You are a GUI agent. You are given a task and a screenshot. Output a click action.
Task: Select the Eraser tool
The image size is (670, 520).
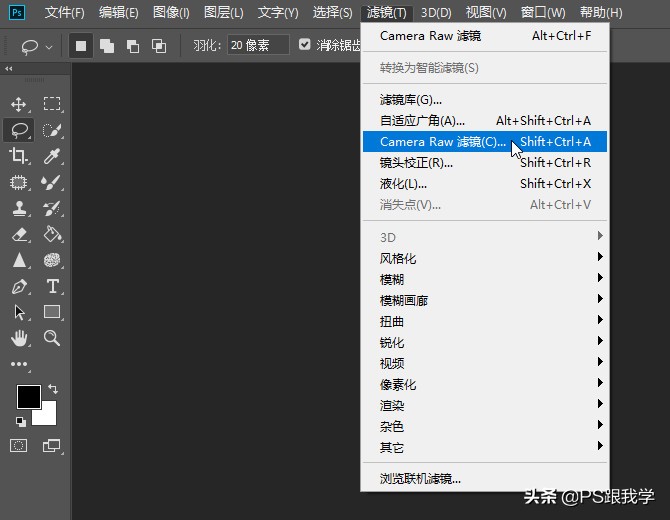pos(19,235)
